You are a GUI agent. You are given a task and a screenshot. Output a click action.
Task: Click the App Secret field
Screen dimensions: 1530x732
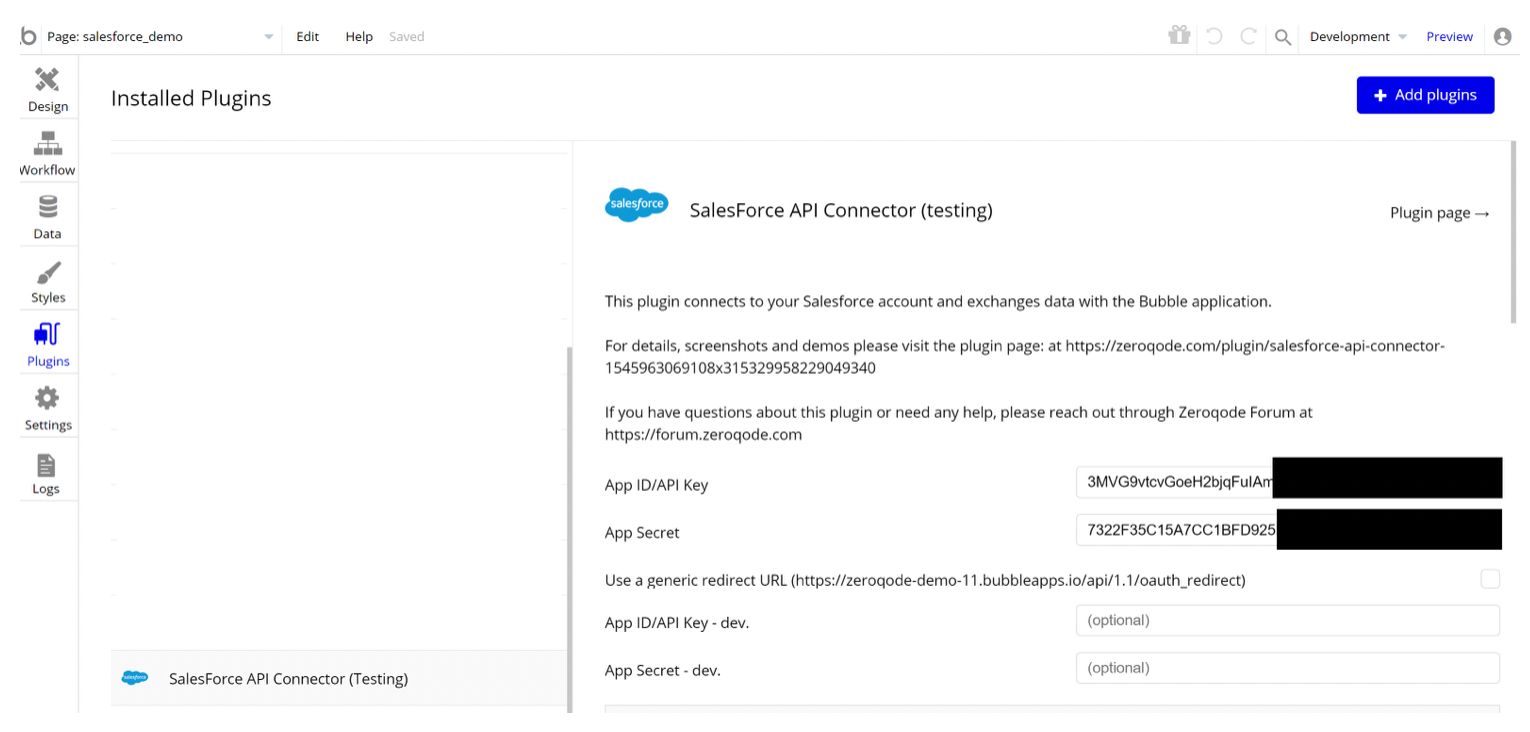click(1288, 529)
